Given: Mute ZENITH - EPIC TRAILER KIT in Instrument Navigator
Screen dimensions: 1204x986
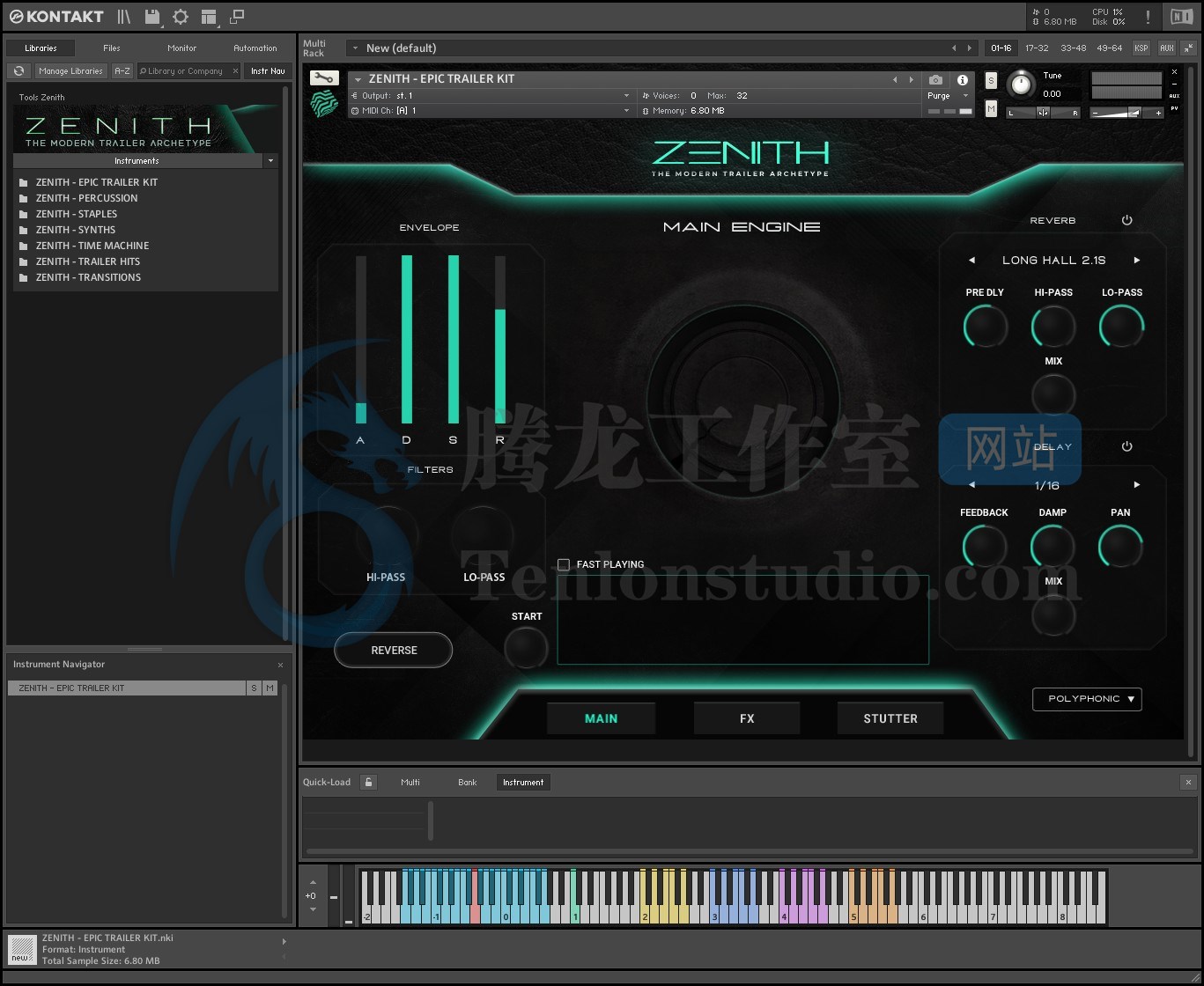Looking at the screenshot, I should coord(270,688).
